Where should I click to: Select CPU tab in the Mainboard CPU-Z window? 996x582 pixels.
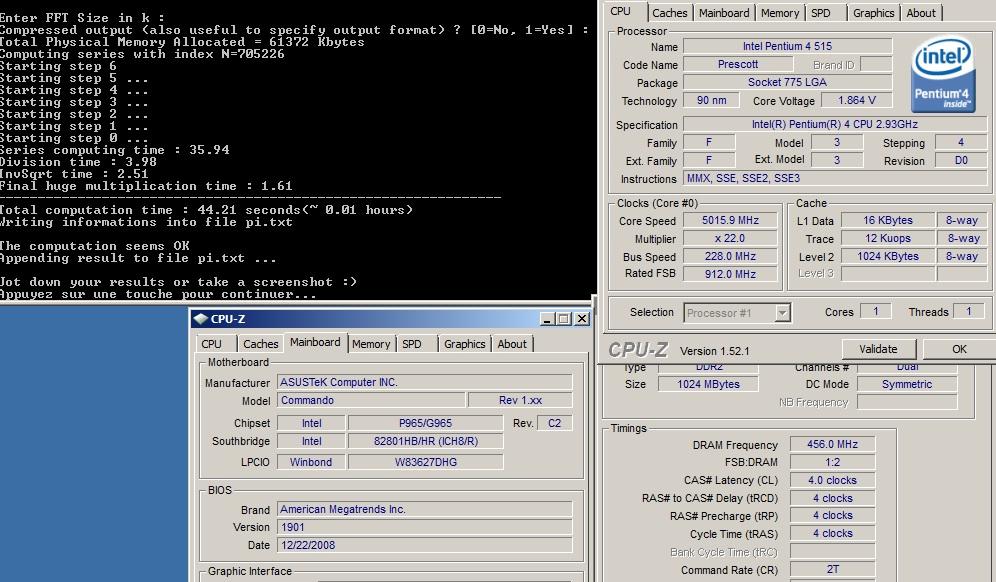click(x=212, y=344)
